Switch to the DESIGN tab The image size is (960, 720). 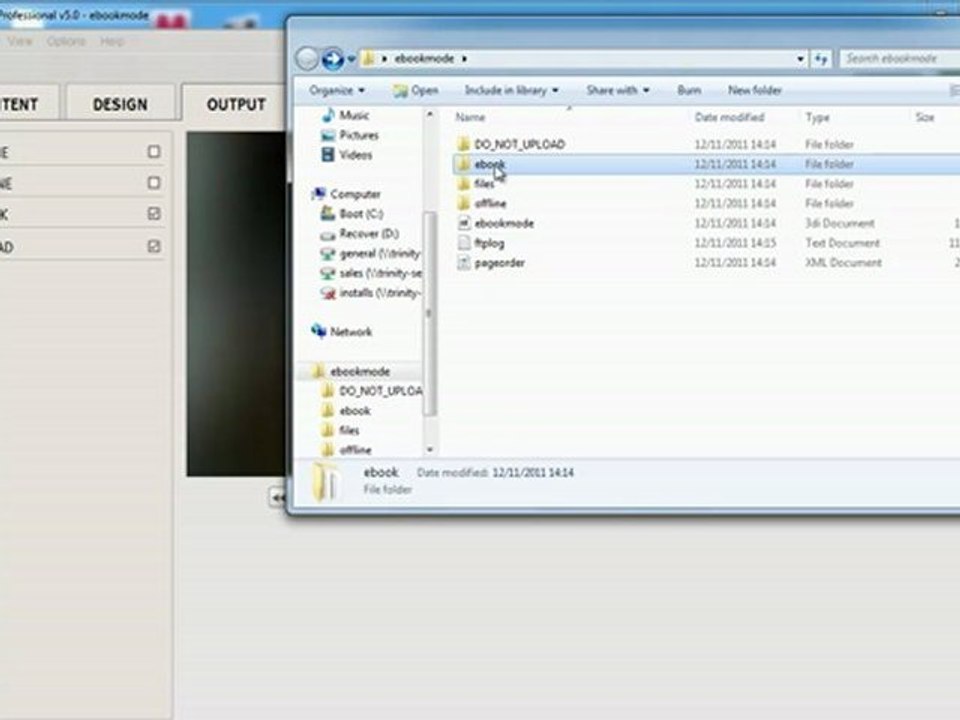point(120,105)
